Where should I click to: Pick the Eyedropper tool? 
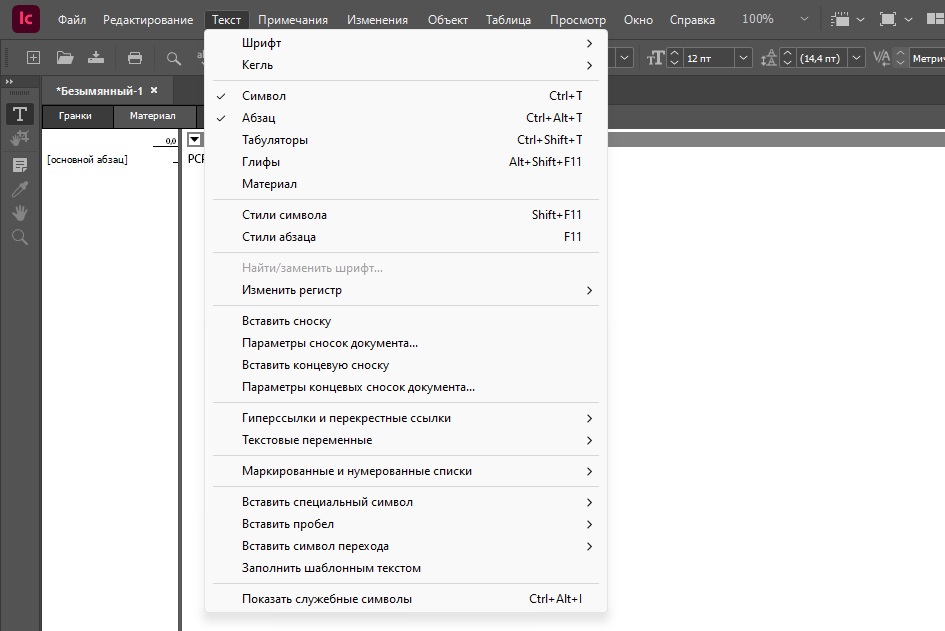(x=20, y=189)
